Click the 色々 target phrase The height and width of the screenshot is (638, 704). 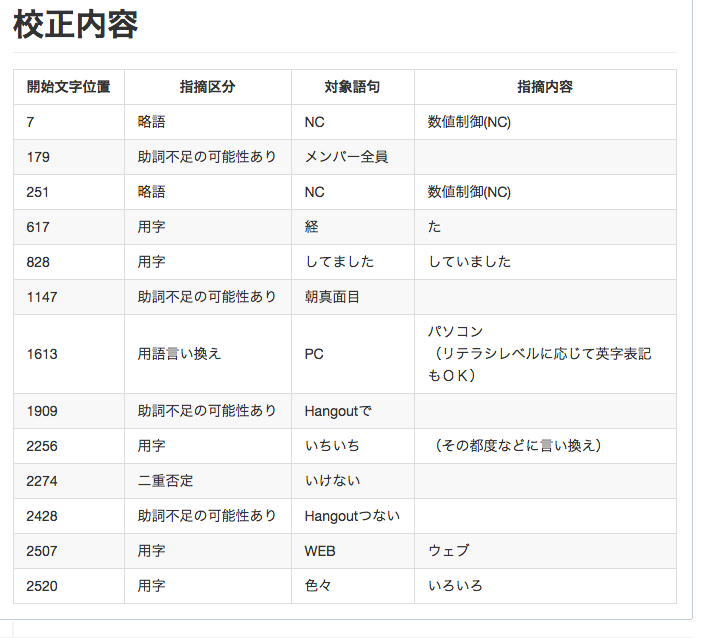[318, 586]
